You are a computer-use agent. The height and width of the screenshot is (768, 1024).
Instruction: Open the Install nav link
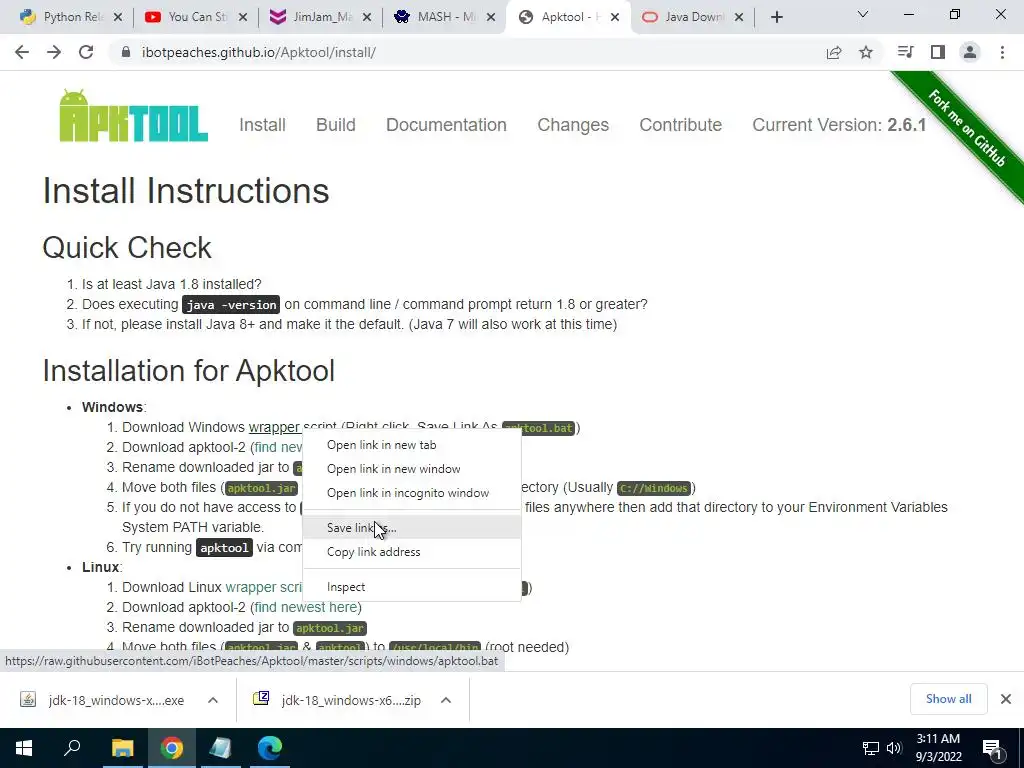[x=262, y=125]
